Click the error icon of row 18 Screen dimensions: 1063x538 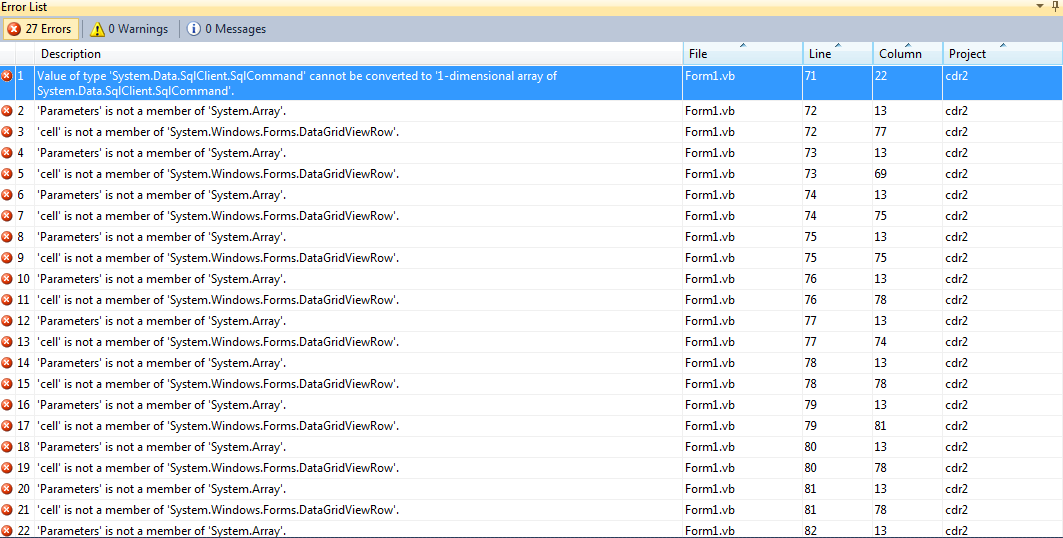click(x=7, y=447)
